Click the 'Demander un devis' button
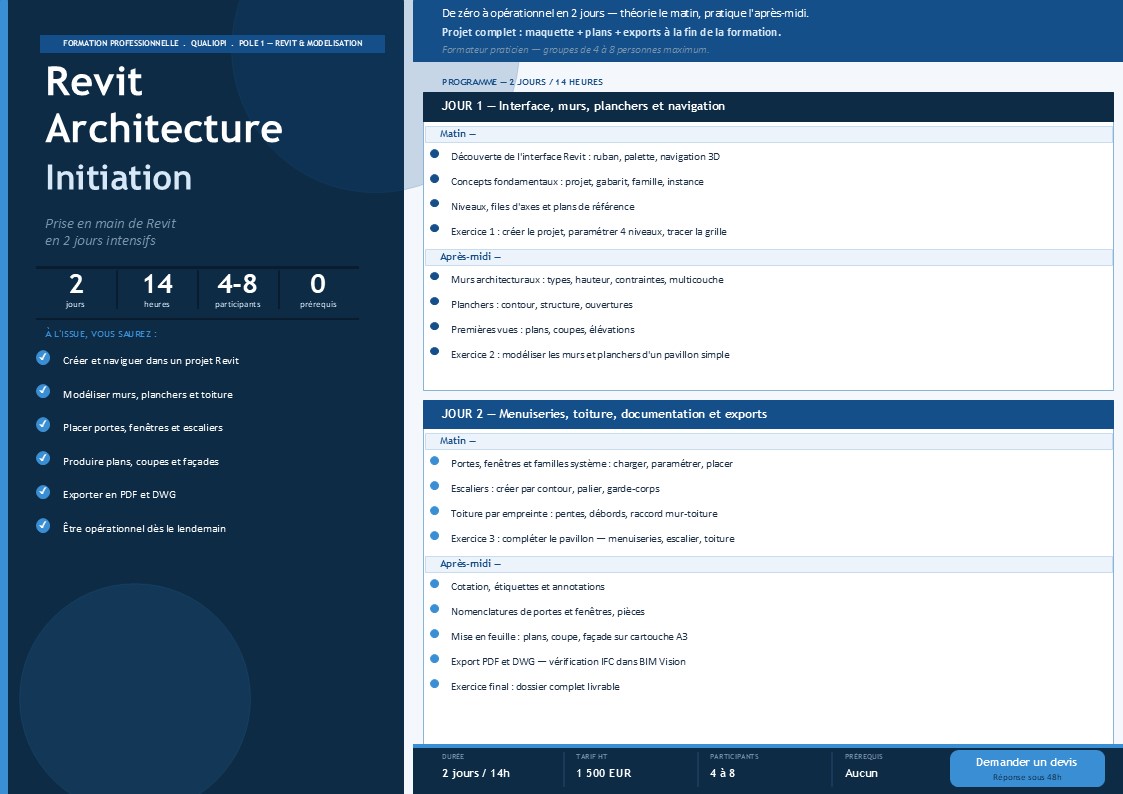The image size is (1123, 794). pos(1027,768)
